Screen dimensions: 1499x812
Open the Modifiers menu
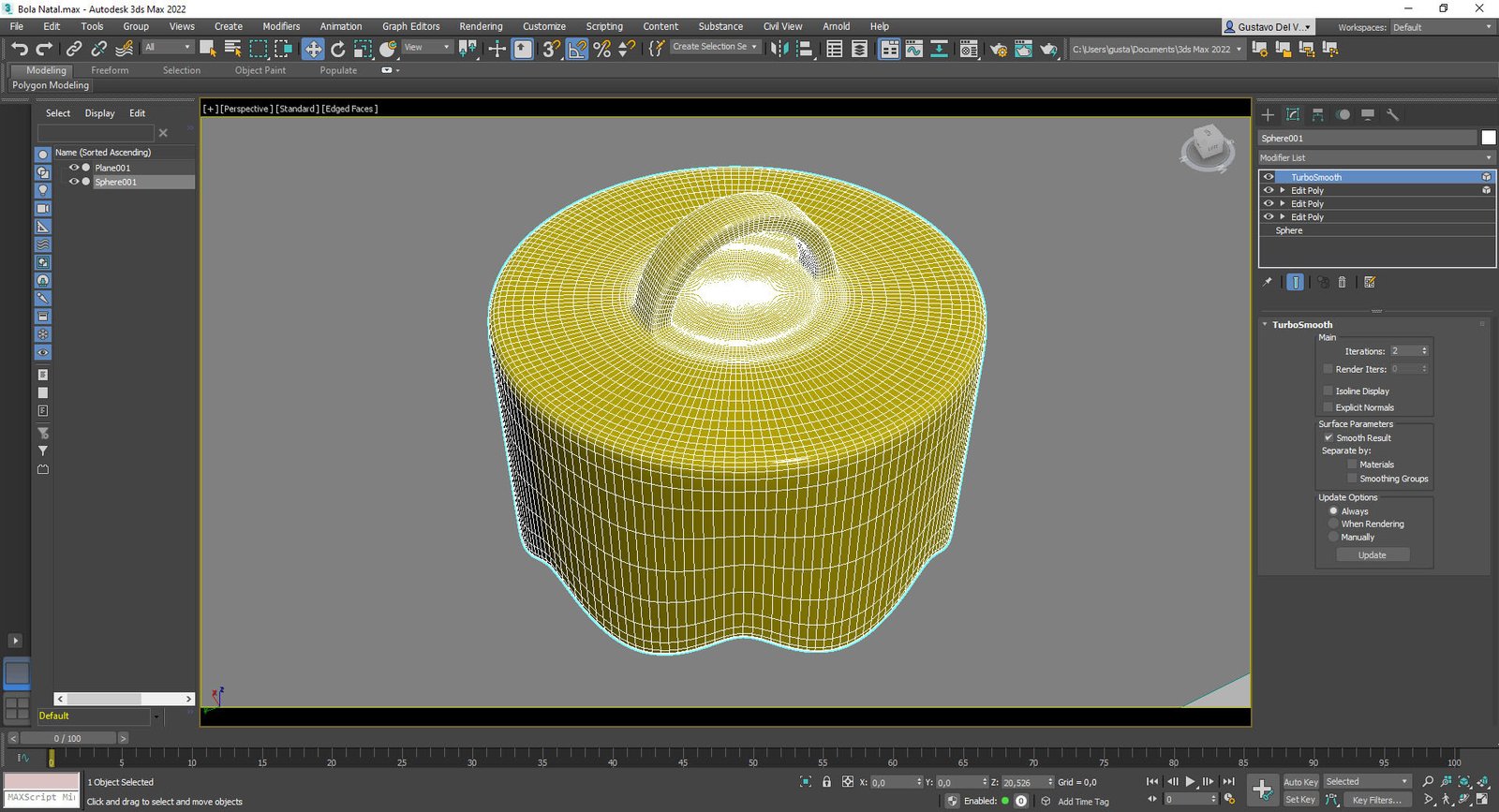click(x=281, y=26)
